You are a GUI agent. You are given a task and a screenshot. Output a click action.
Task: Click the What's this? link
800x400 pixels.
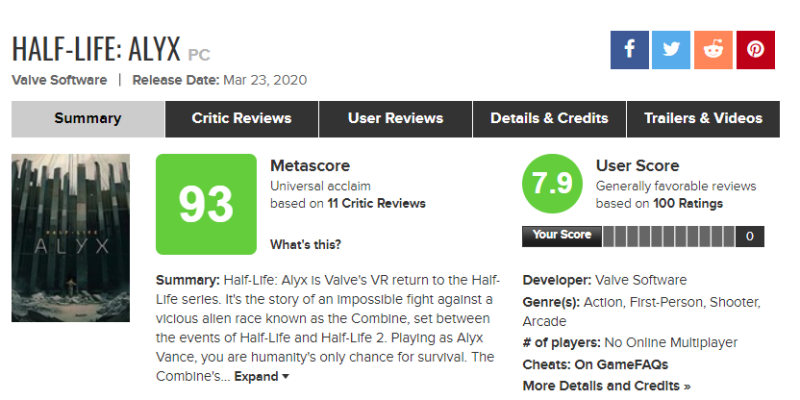306,245
